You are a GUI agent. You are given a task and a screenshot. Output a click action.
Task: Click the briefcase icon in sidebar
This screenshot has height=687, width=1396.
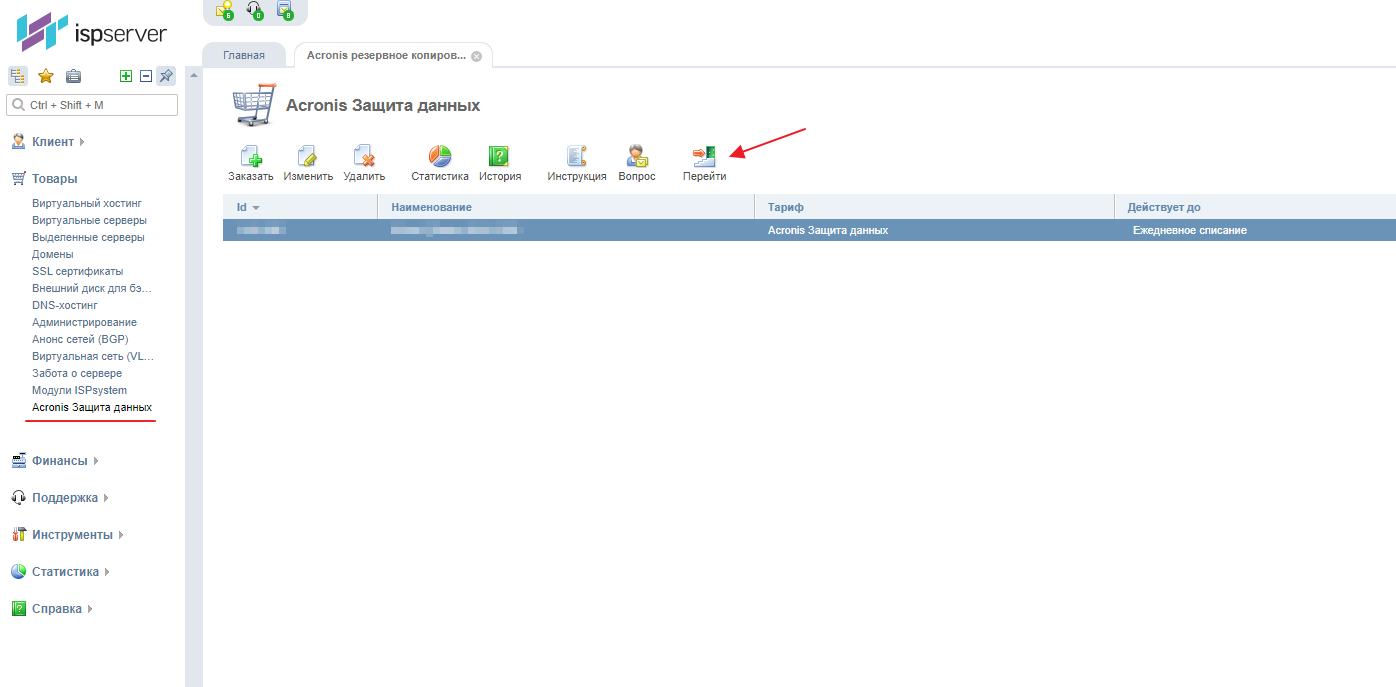[x=73, y=76]
